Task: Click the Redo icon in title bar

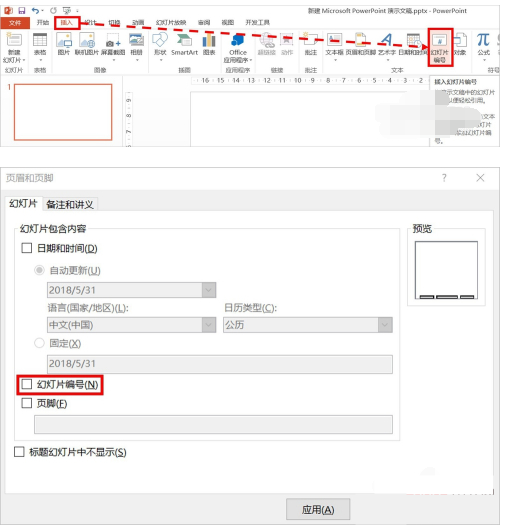Action: point(53,10)
